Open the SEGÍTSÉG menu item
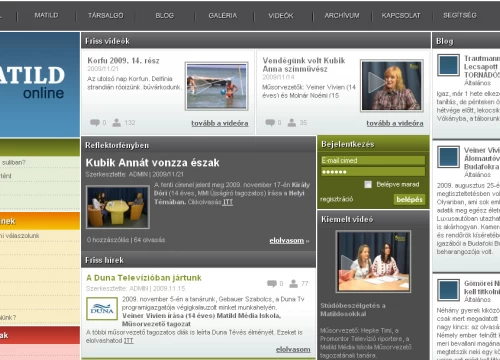 pyautogui.click(x=460, y=15)
